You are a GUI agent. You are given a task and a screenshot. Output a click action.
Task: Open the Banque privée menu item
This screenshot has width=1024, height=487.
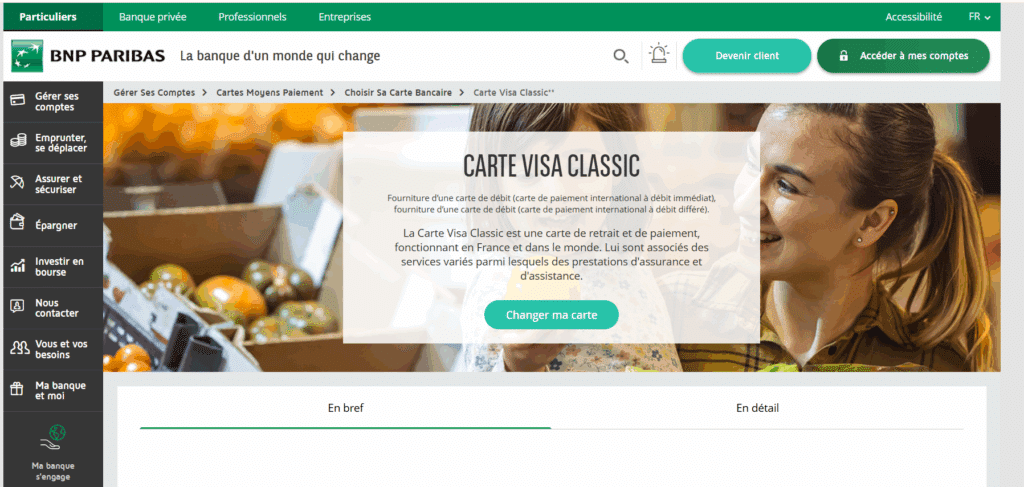(153, 17)
